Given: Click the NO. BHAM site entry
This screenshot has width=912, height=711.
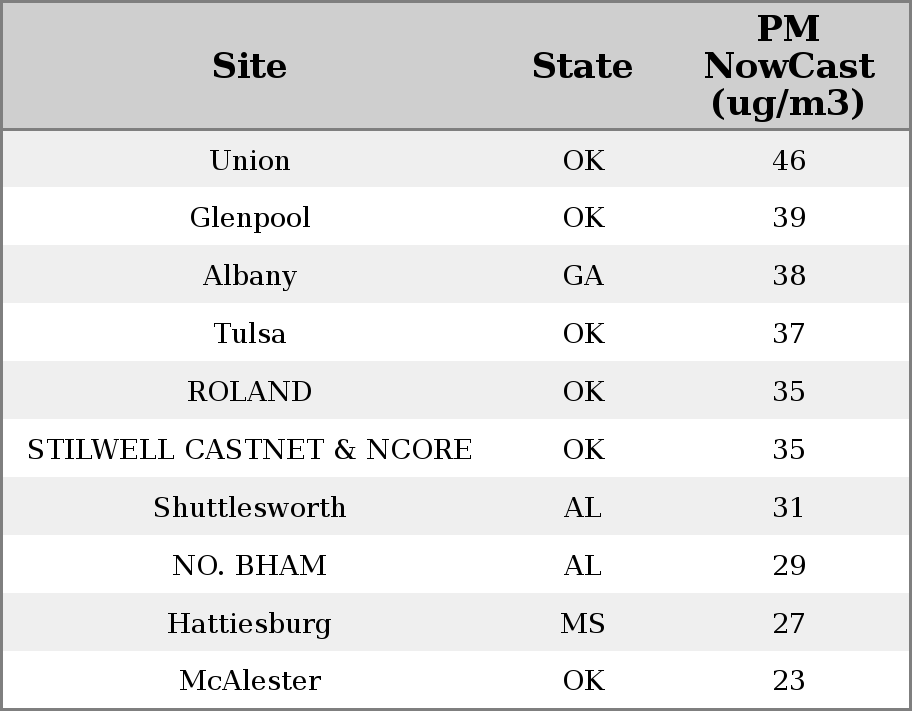Looking at the screenshot, I should 250,565.
